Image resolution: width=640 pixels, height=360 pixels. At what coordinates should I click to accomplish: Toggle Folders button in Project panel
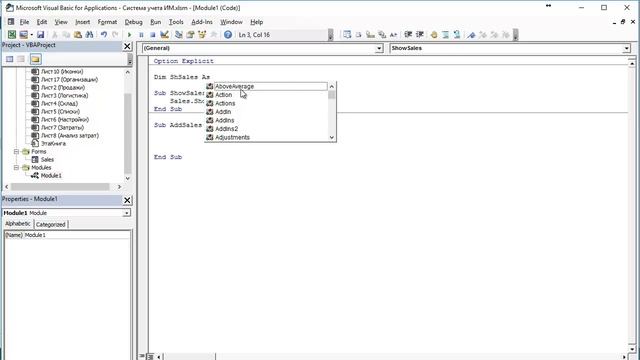click(36, 59)
